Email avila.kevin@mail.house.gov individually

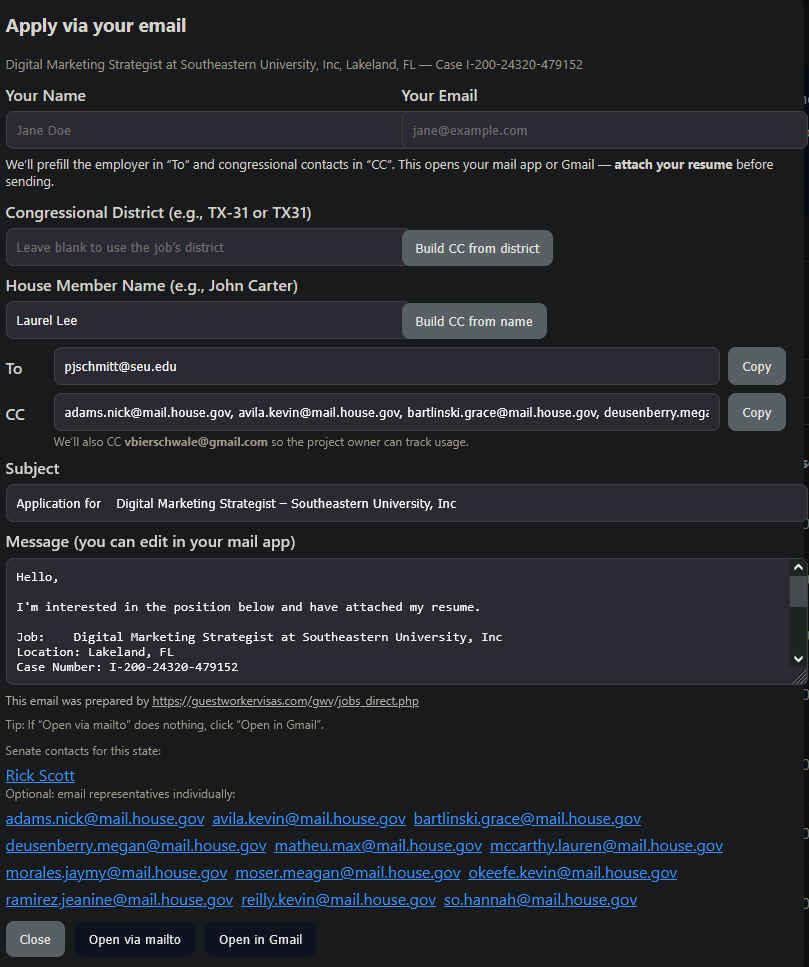309,818
